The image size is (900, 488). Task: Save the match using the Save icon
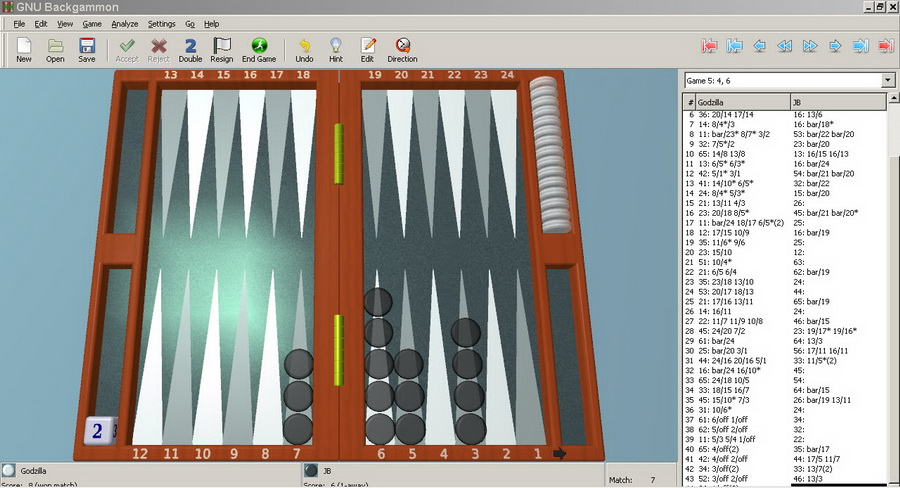pyautogui.click(x=87, y=50)
